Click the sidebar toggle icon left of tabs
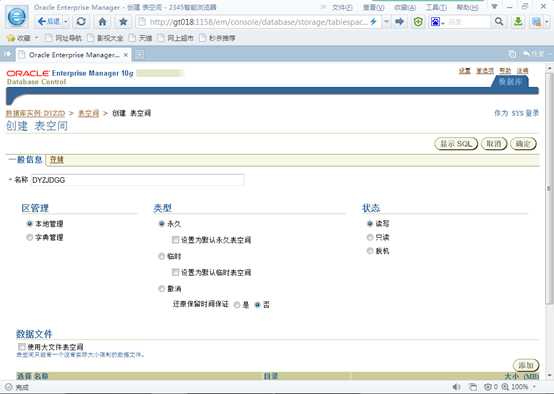Image resolution: width=554 pixels, height=394 pixels. pos(7,54)
